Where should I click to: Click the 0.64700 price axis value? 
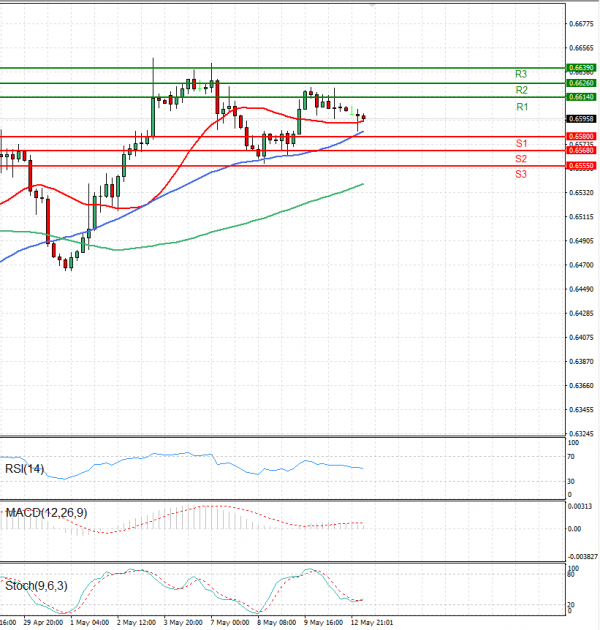pos(581,265)
